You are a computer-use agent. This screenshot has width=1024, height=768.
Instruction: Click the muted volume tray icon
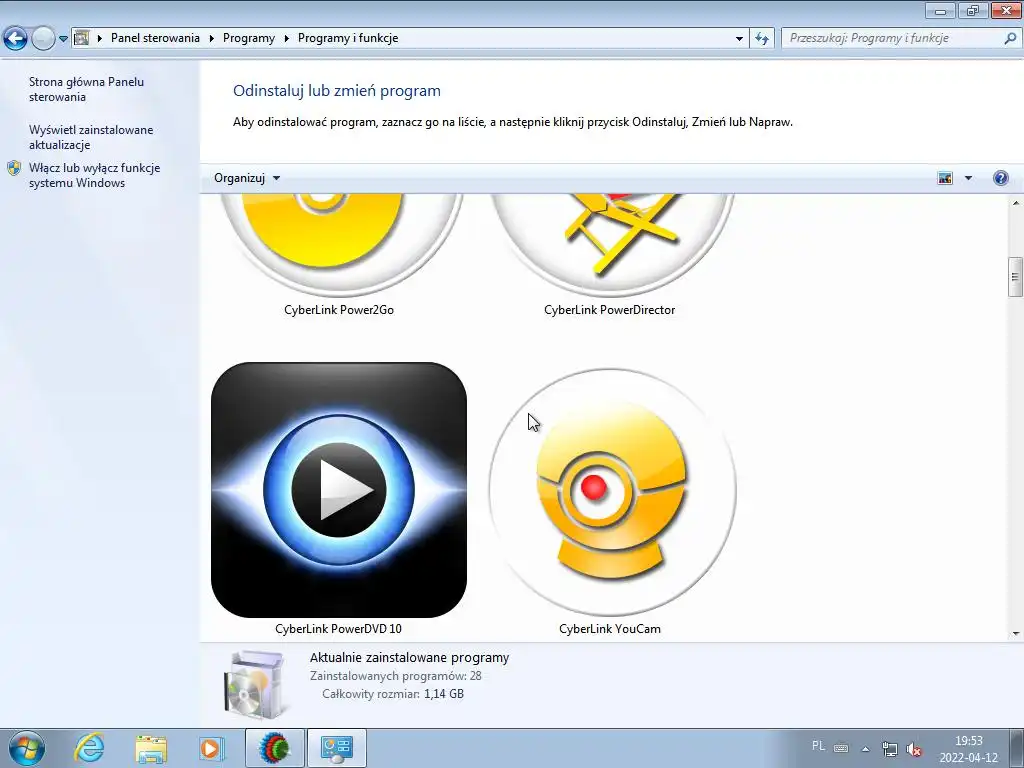pos(914,749)
